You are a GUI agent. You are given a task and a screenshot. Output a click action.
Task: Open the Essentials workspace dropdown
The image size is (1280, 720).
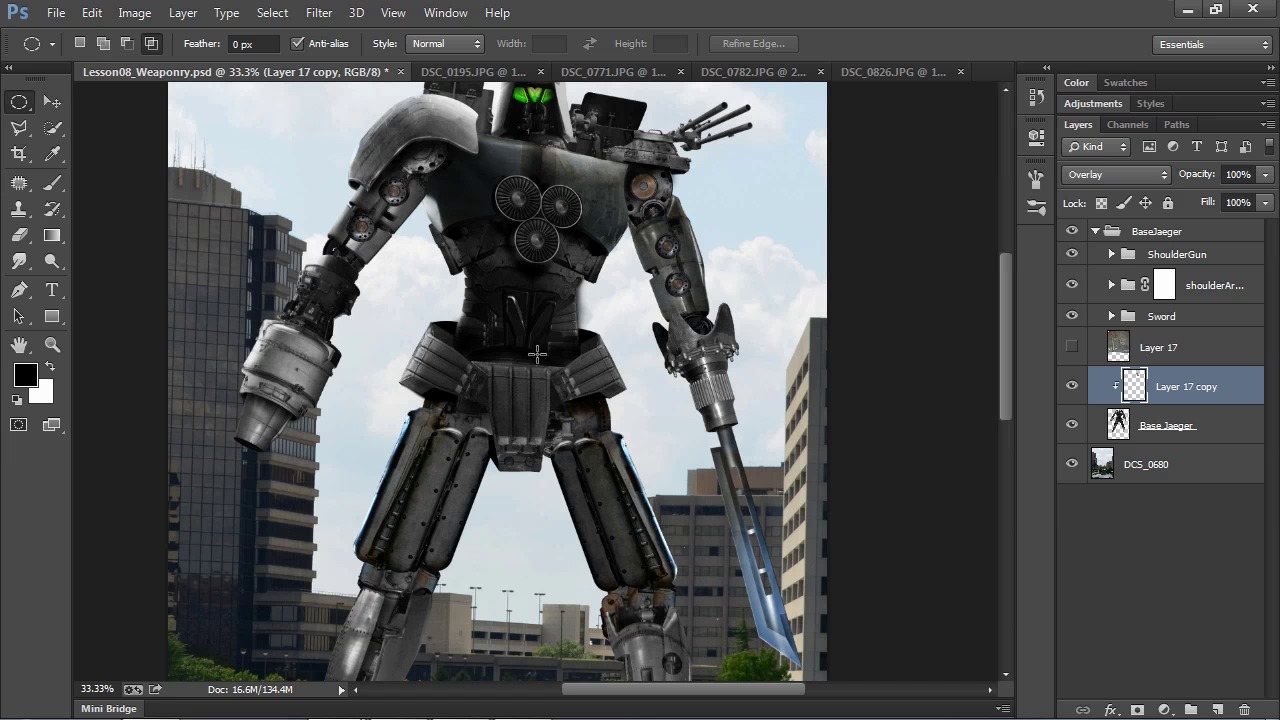click(1212, 44)
